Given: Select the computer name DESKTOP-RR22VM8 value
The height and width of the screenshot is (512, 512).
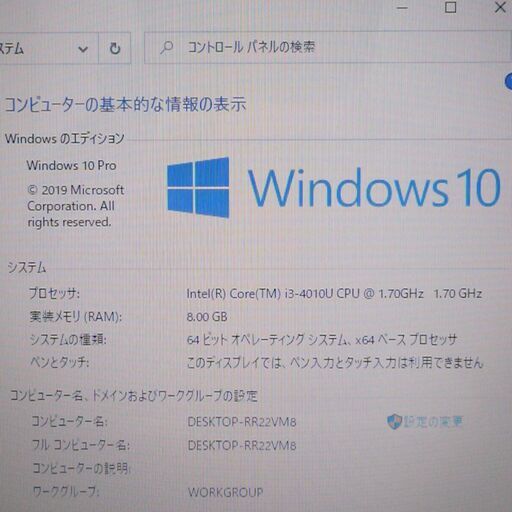Looking at the screenshot, I should [x=242, y=422].
